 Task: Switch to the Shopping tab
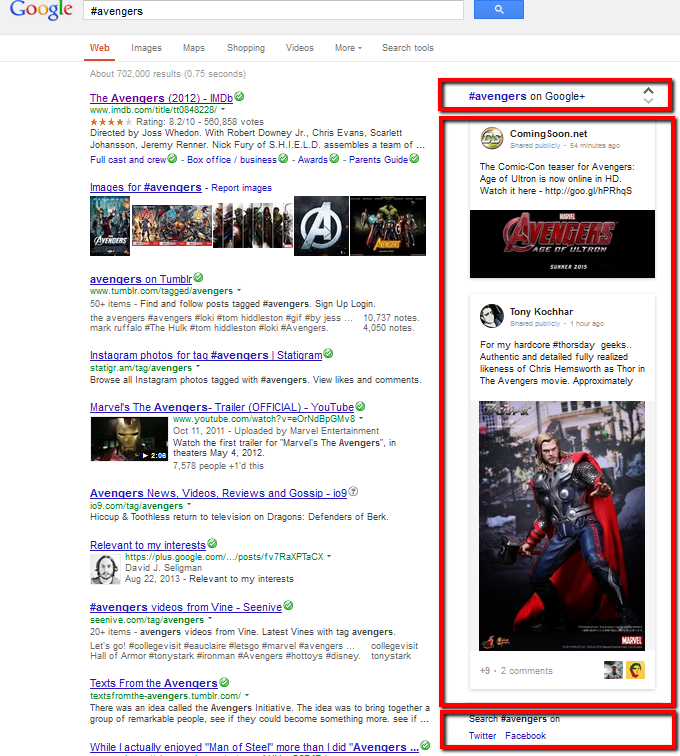click(x=246, y=48)
